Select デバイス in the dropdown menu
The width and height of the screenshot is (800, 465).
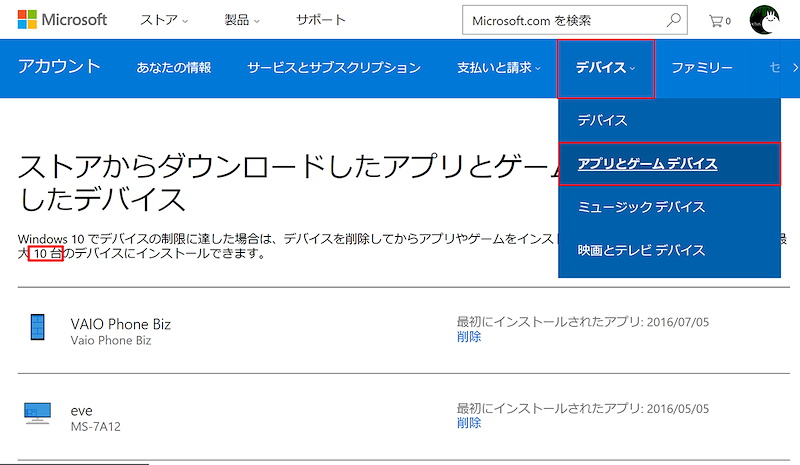(x=669, y=120)
